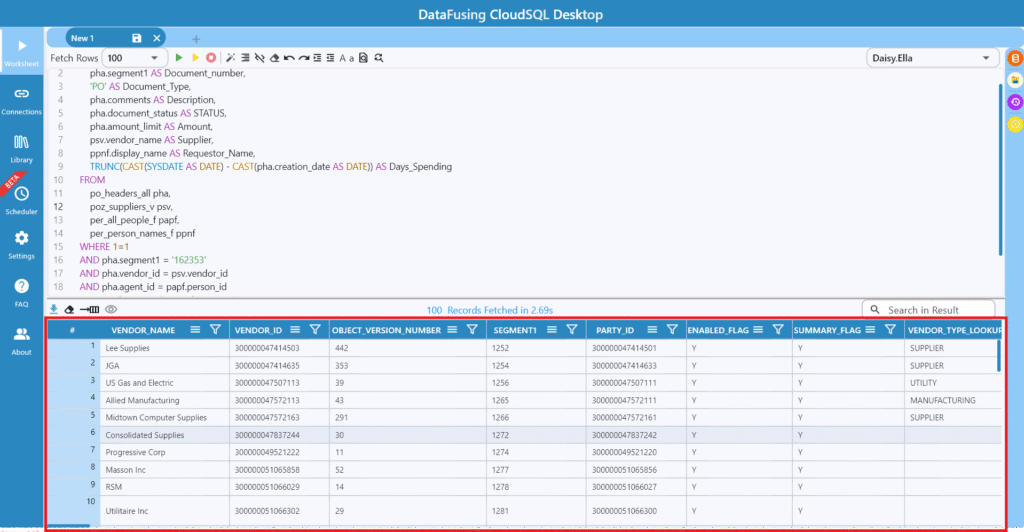Click the yellow play run-script icon
Screen dimensions: 1024x532
pos(195,58)
